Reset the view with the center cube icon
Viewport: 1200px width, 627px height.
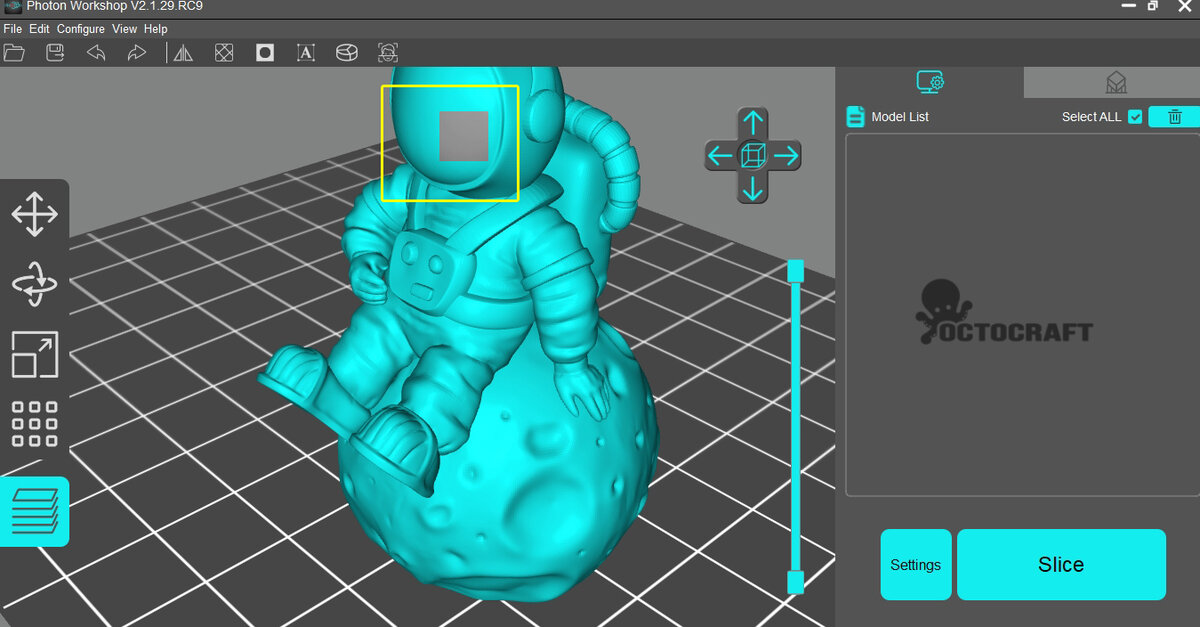[x=753, y=155]
